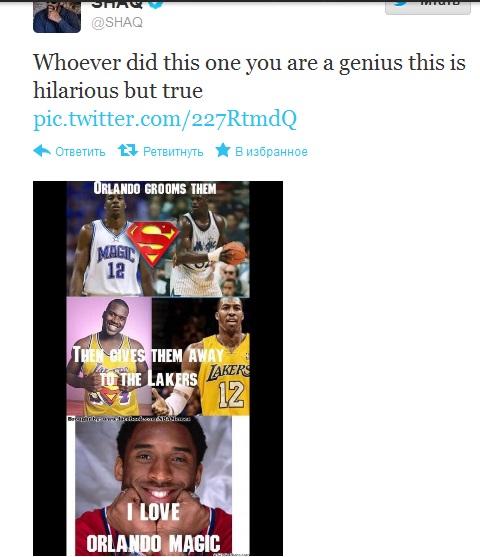This screenshot has height=557, width=480.
Task: Click the Ответить reply text
Action: point(80,152)
